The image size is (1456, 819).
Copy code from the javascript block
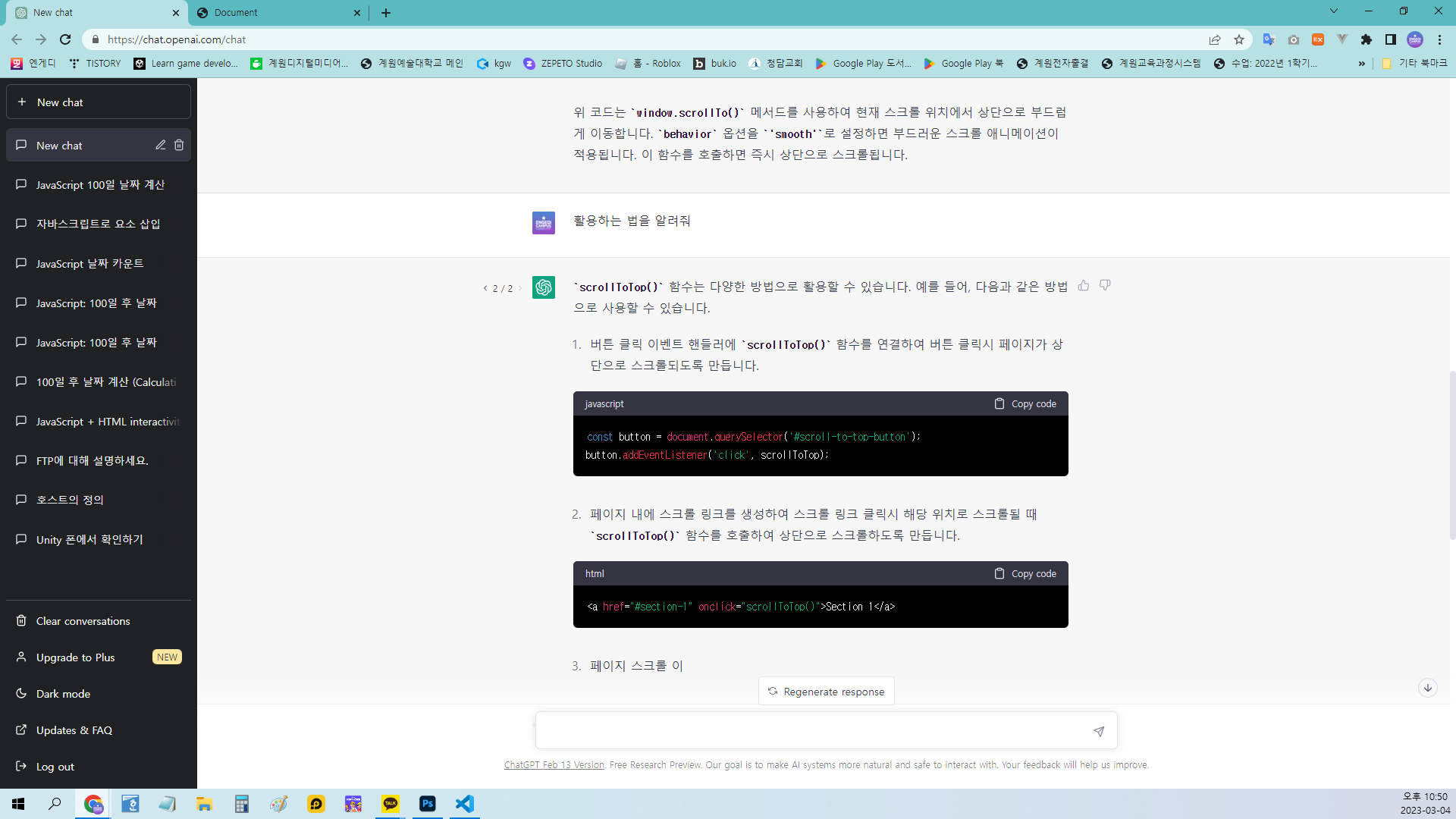1025,404
